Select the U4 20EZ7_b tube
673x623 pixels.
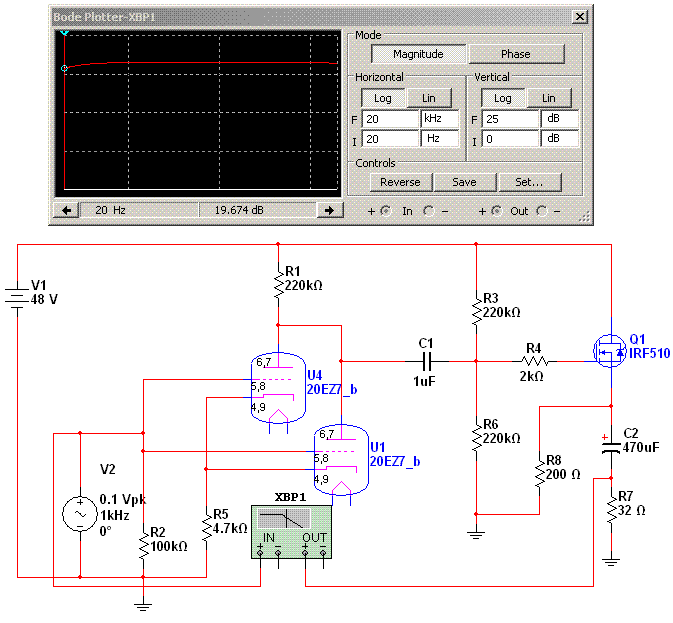coord(278,390)
